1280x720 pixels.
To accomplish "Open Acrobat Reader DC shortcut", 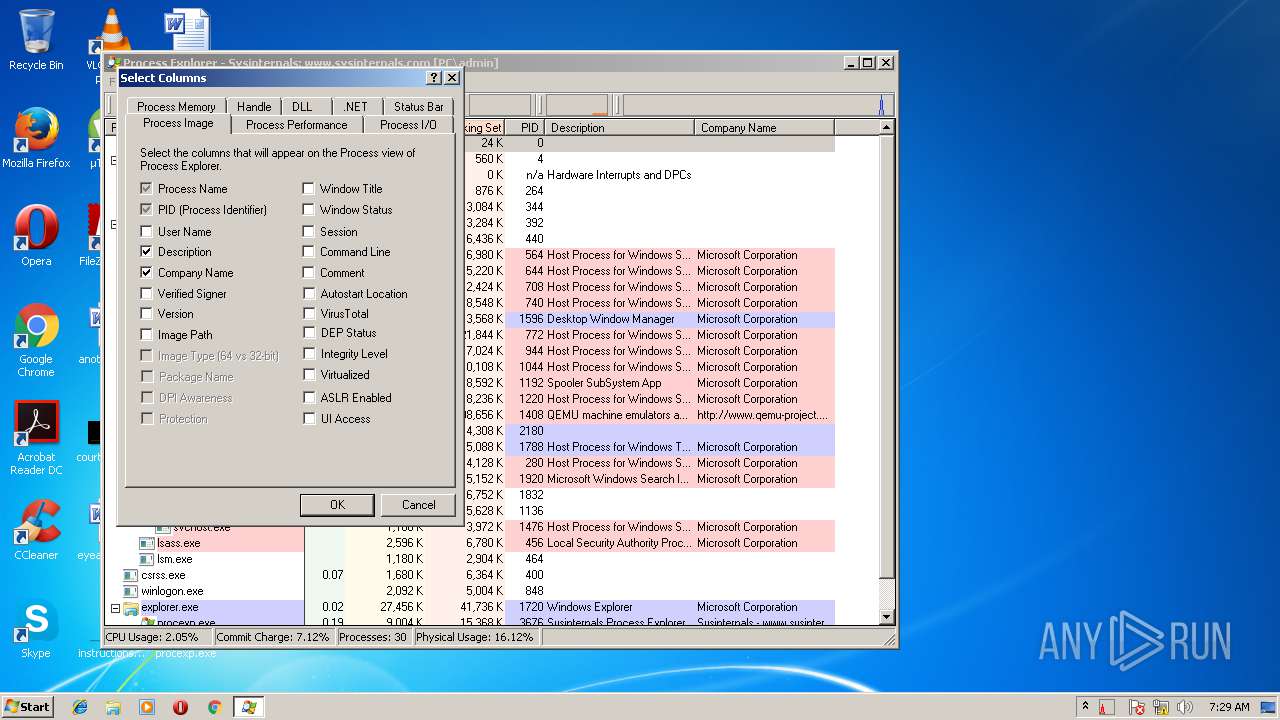I will [36, 438].
